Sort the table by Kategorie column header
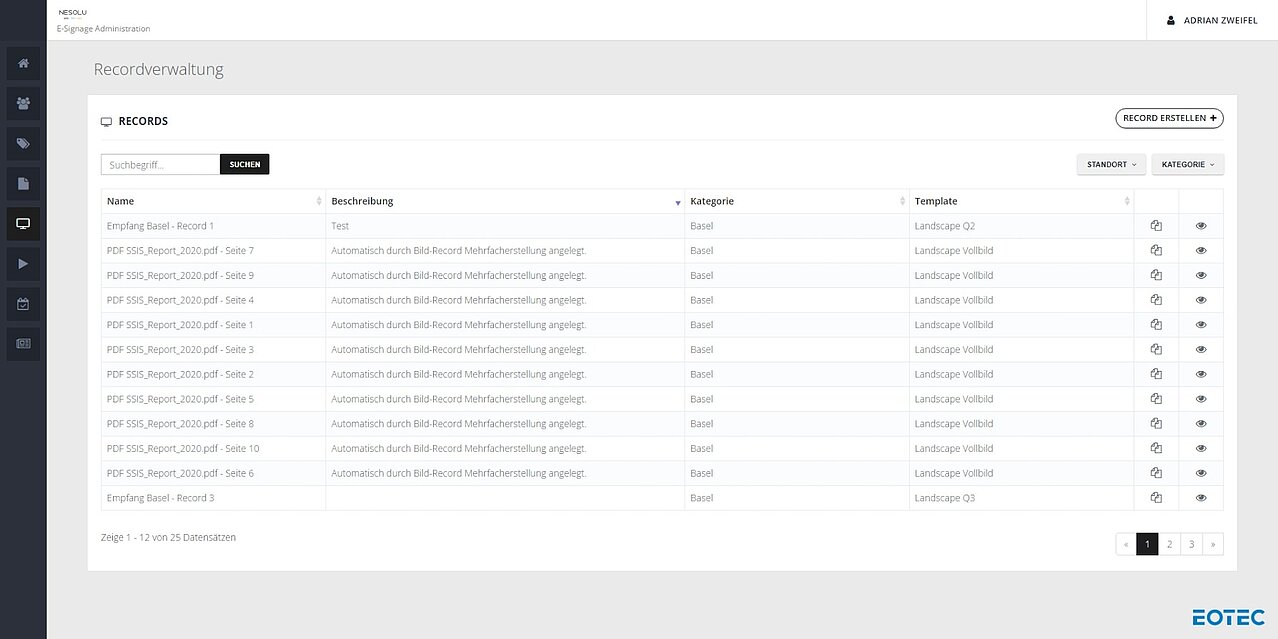The height and width of the screenshot is (639, 1278). (797, 201)
